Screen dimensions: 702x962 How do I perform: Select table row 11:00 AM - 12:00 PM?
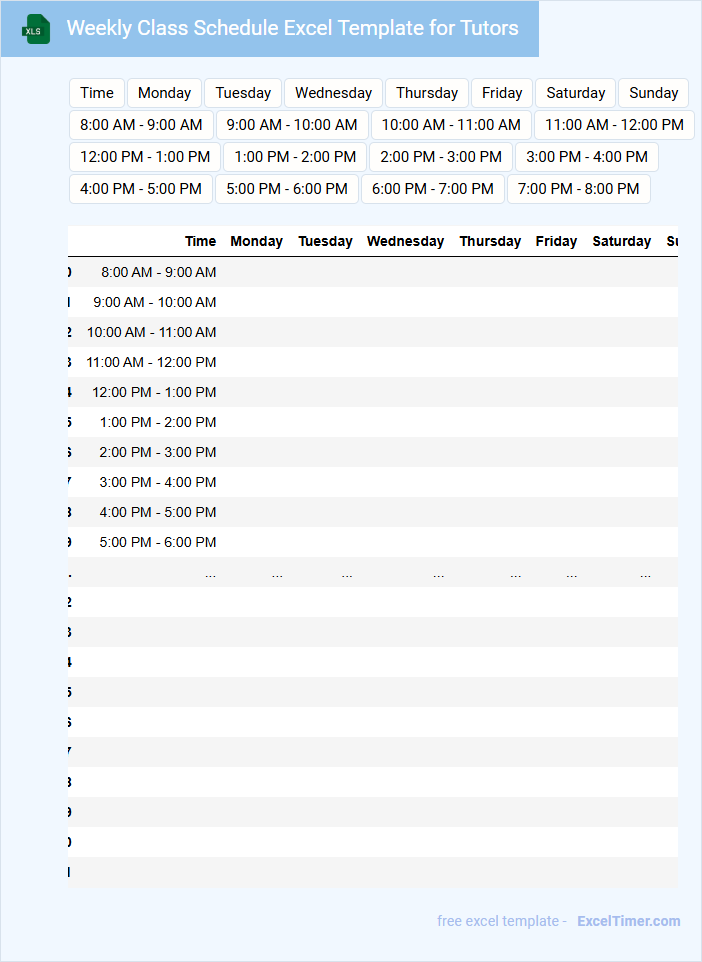[373, 363]
